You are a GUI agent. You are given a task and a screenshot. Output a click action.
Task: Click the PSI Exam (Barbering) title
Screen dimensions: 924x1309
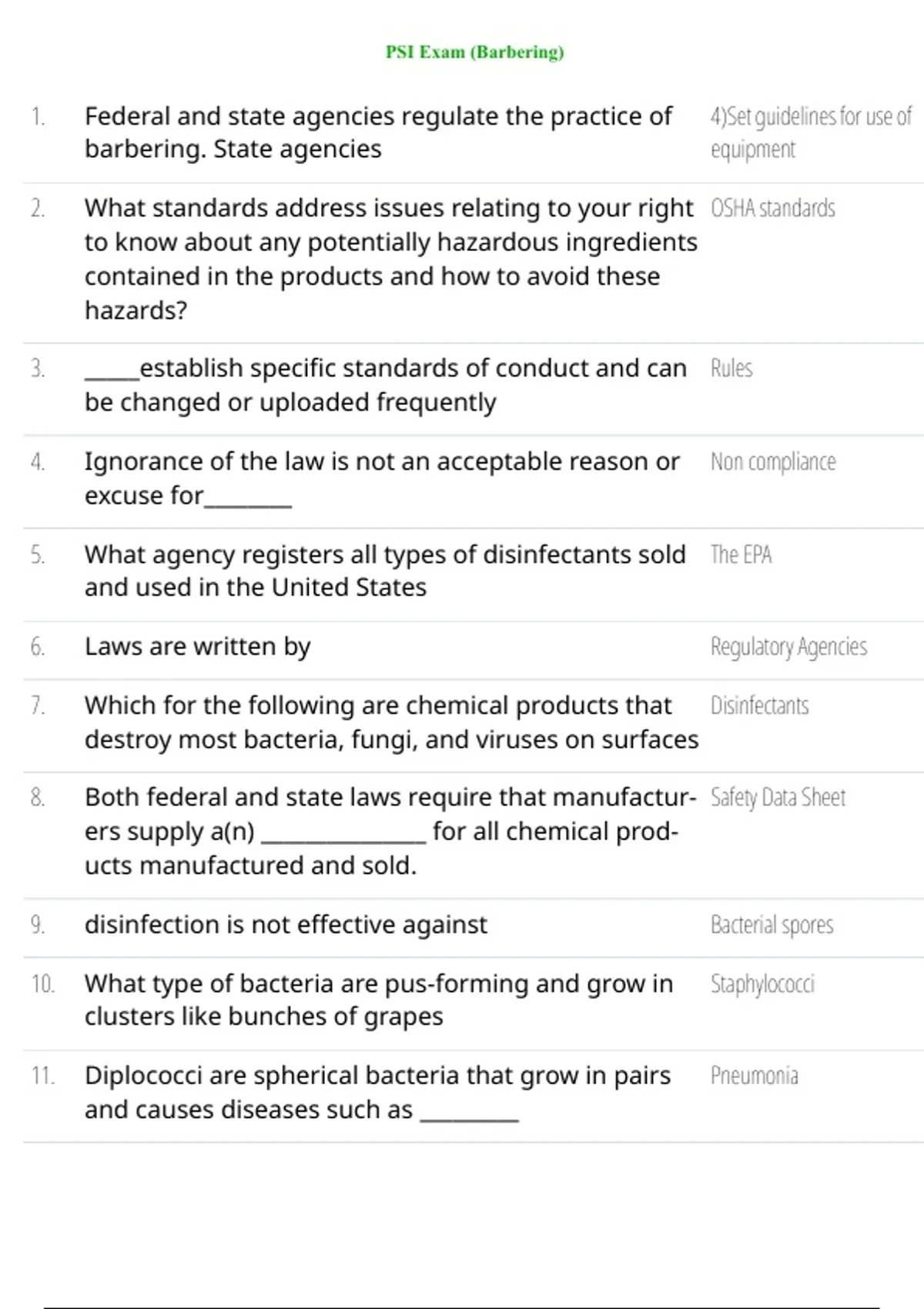(474, 52)
